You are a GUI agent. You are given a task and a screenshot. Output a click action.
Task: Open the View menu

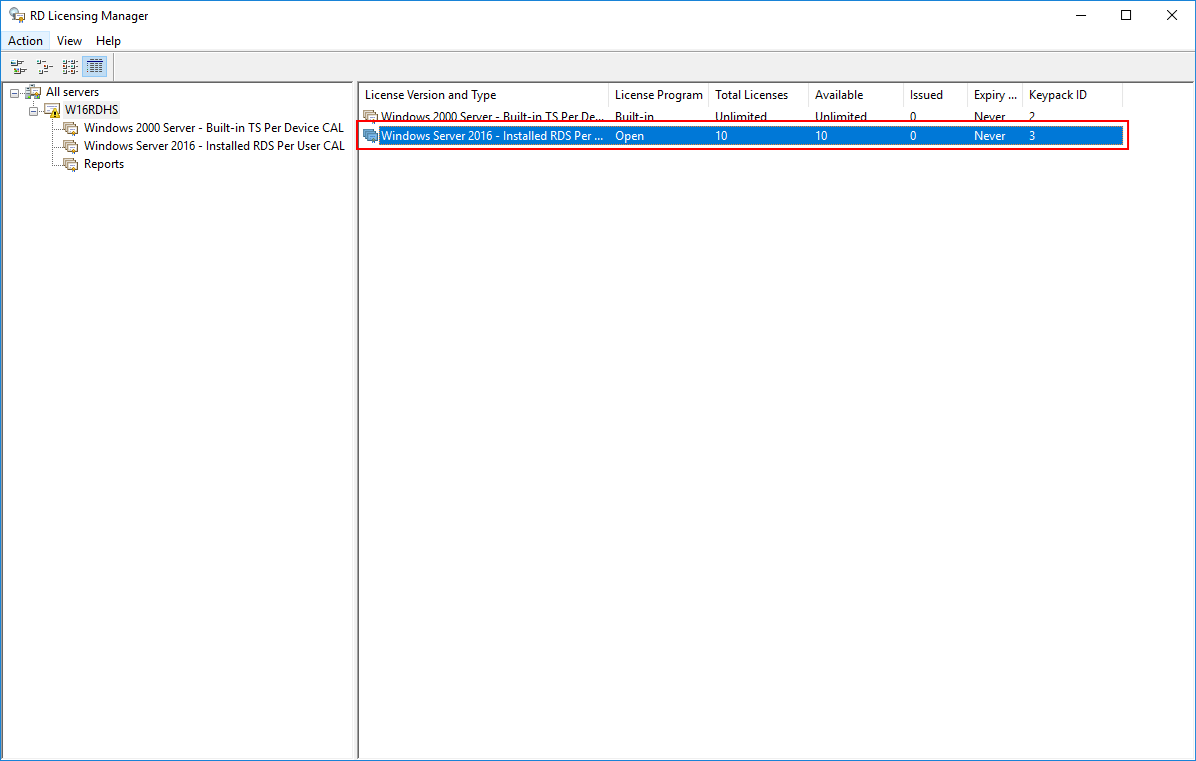point(69,41)
